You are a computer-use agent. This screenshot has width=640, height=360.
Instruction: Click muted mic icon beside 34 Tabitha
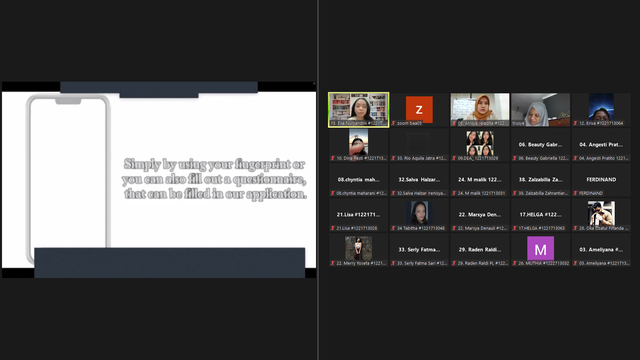pos(393,228)
